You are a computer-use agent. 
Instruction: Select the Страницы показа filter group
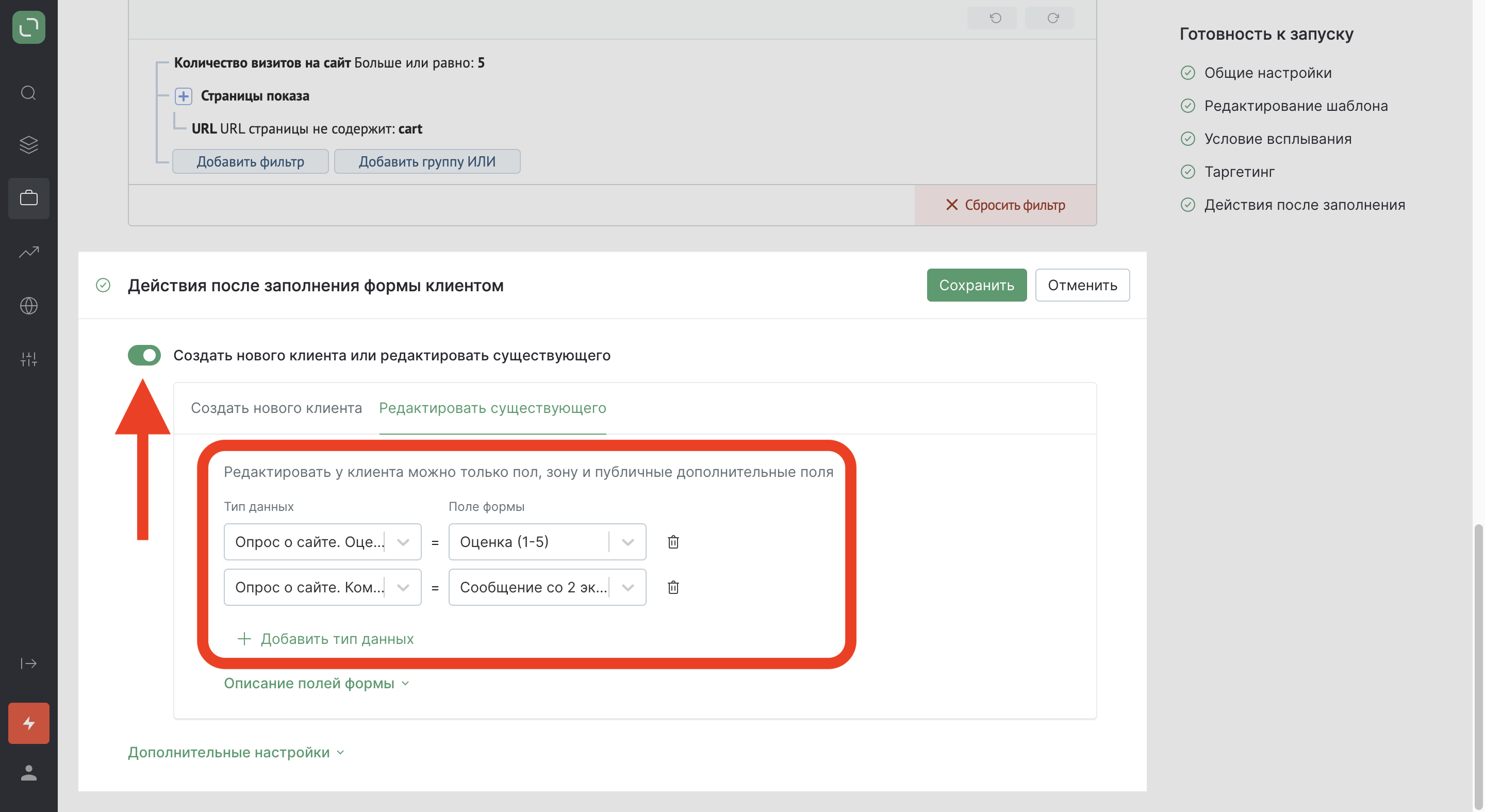[x=255, y=96]
